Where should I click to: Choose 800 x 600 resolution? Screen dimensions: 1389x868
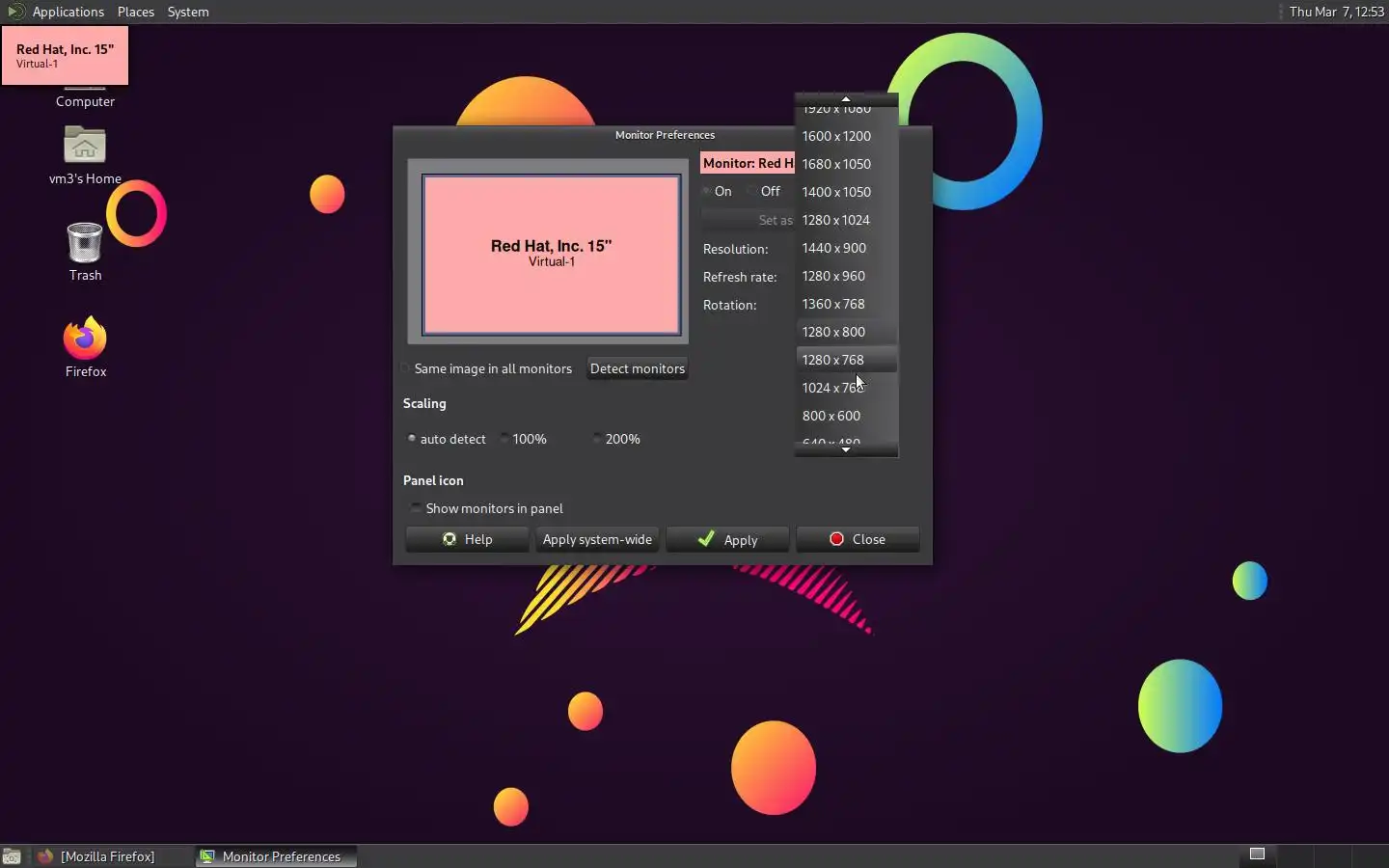[846, 416]
